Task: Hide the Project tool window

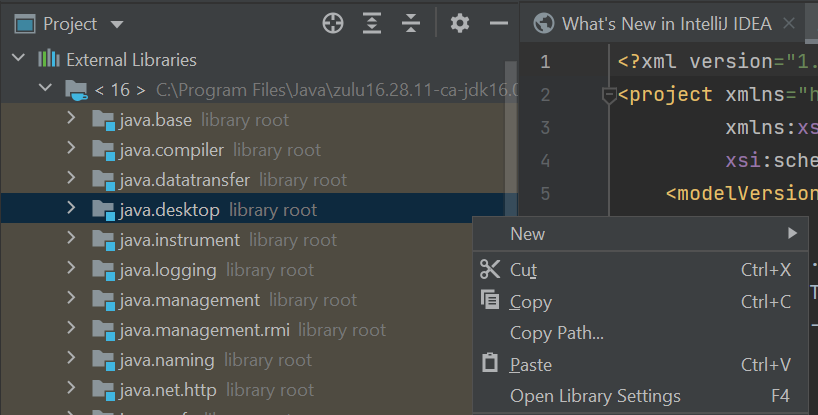Action: (499, 23)
